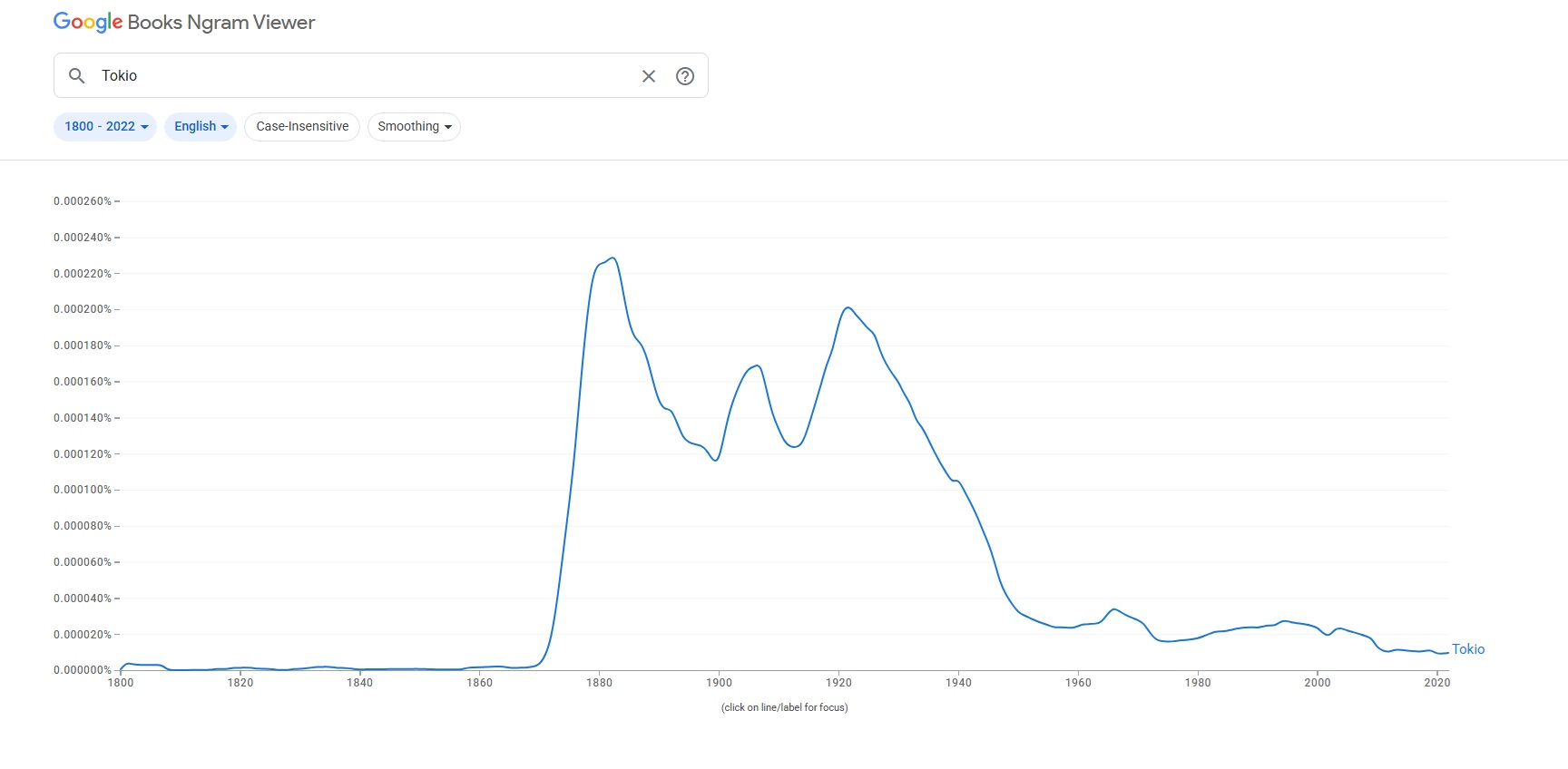Viewport: 1568px width, 769px height.
Task: Clear the search query with X icon
Action: (x=649, y=76)
